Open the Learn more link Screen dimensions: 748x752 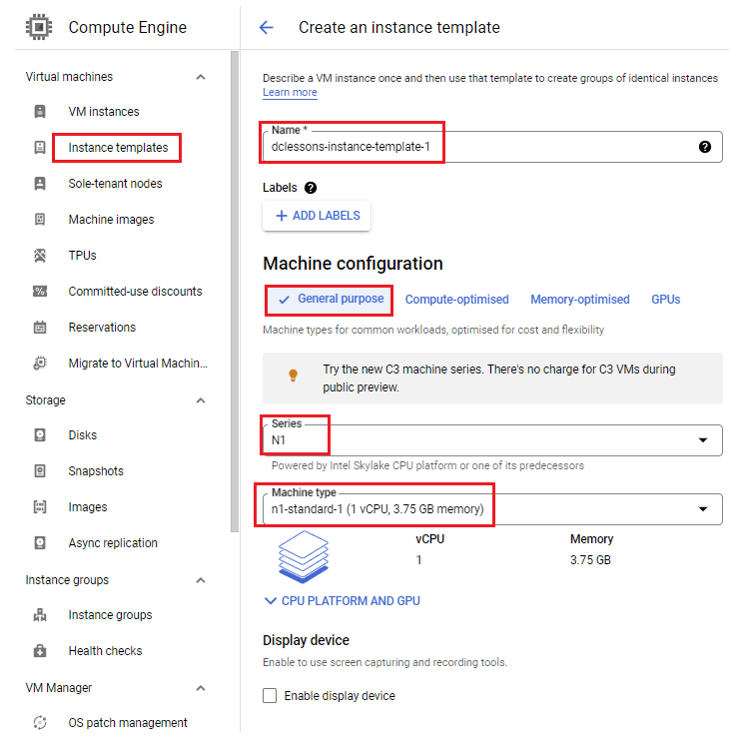(x=290, y=92)
